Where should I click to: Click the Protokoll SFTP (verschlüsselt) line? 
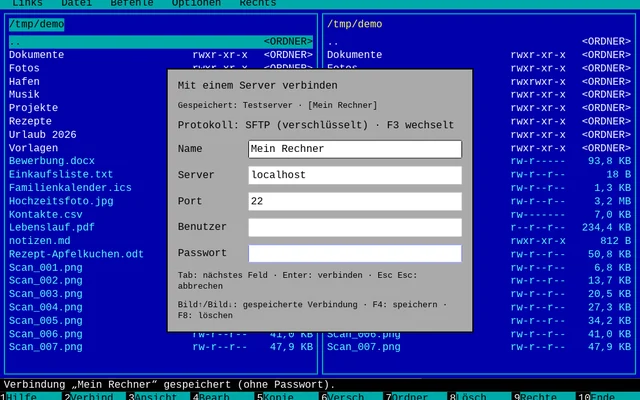click(316, 125)
